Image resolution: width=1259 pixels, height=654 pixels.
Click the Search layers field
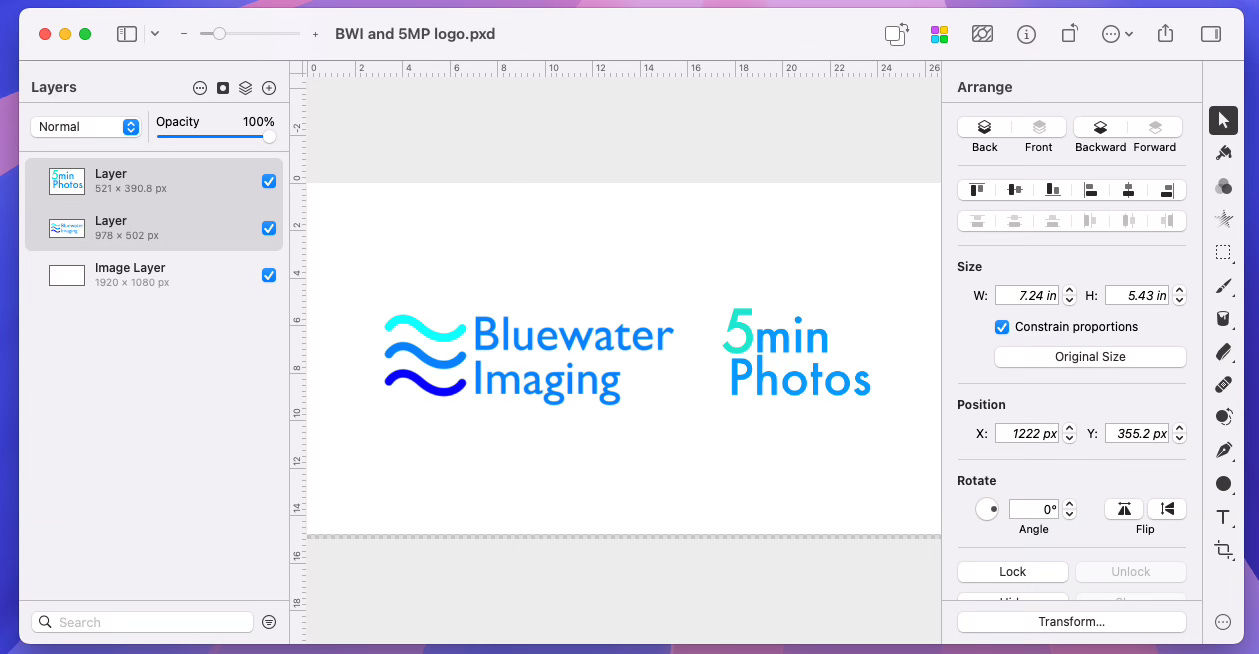click(x=142, y=622)
